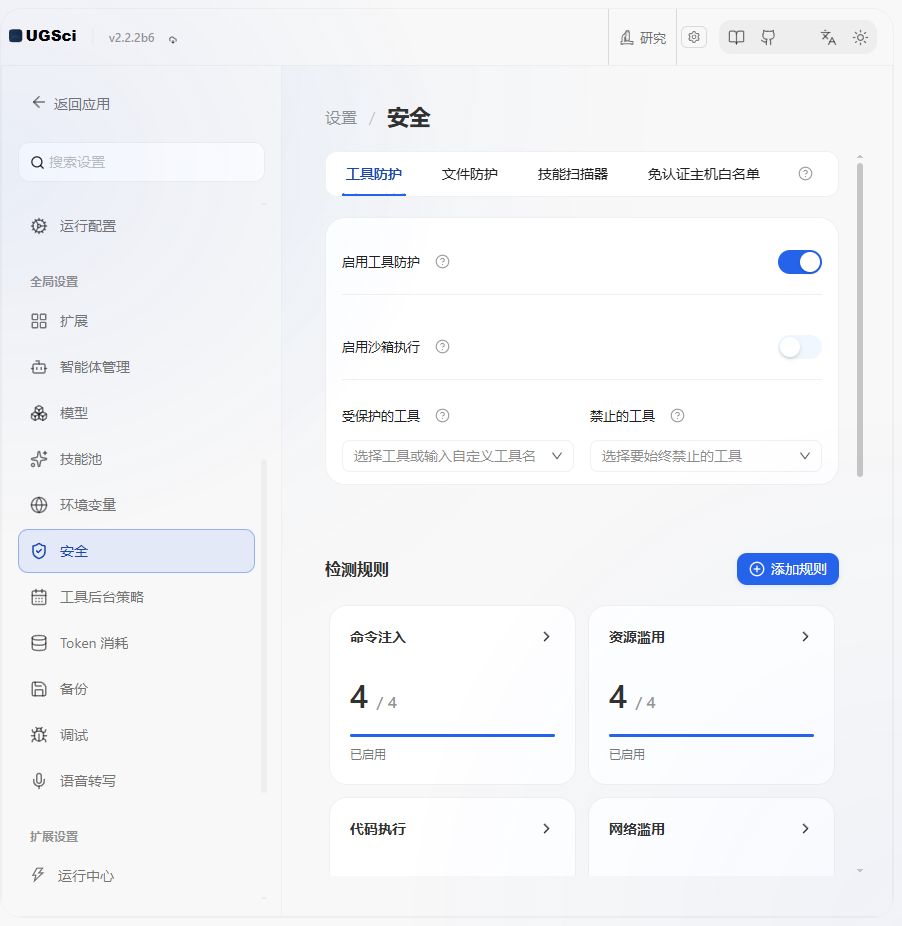Click the 安全 shield icon
The image size is (902, 926).
(x=39, y=551)
